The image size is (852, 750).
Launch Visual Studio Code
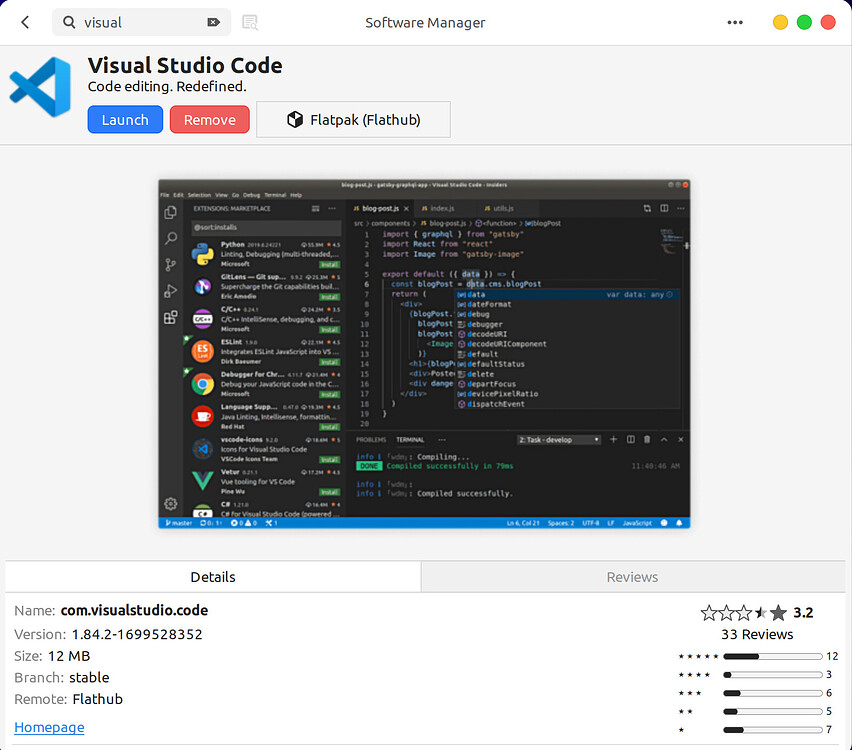click(125, 120)
